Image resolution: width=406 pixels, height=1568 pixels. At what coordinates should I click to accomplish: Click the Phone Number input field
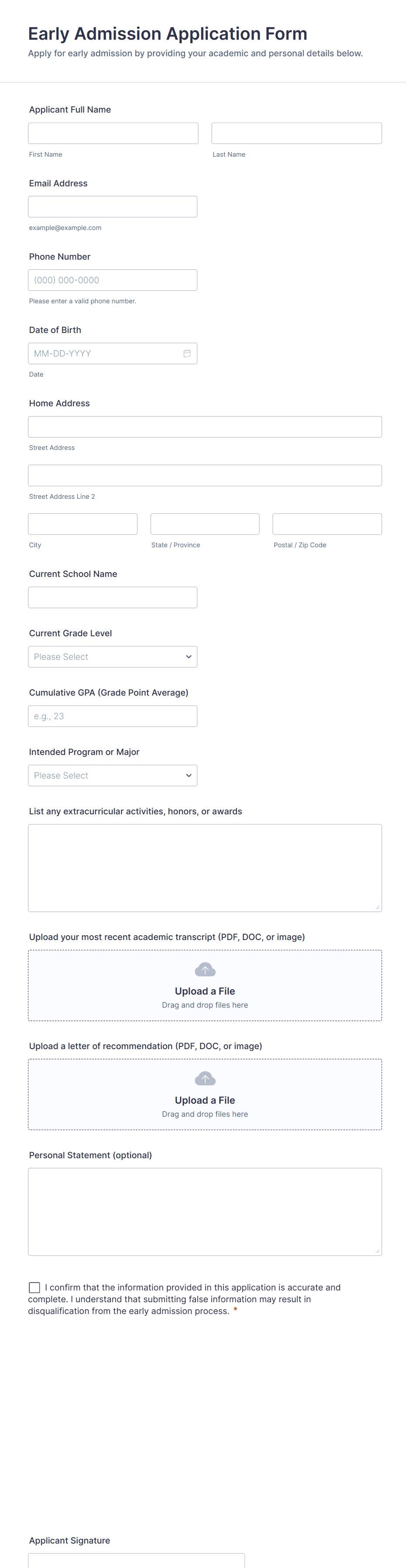coord(113,280)
